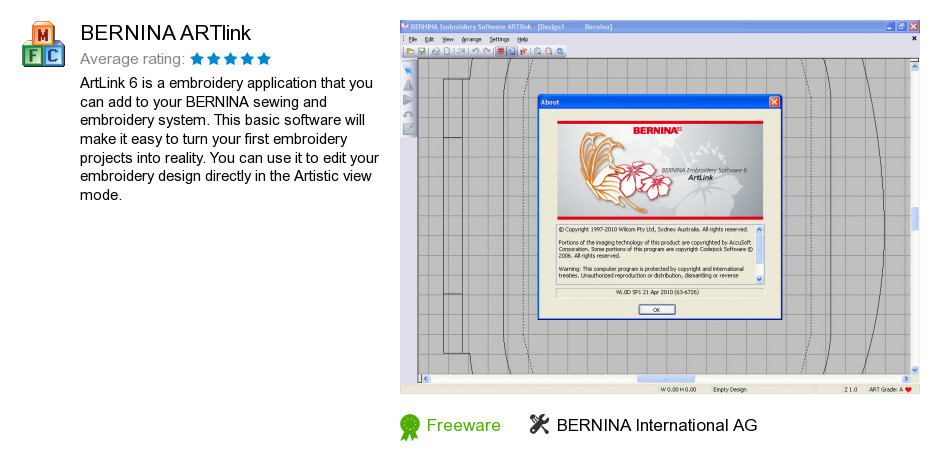940x471 pixels.
Task: Open the Arrange menu
Action: pos(471,40)
